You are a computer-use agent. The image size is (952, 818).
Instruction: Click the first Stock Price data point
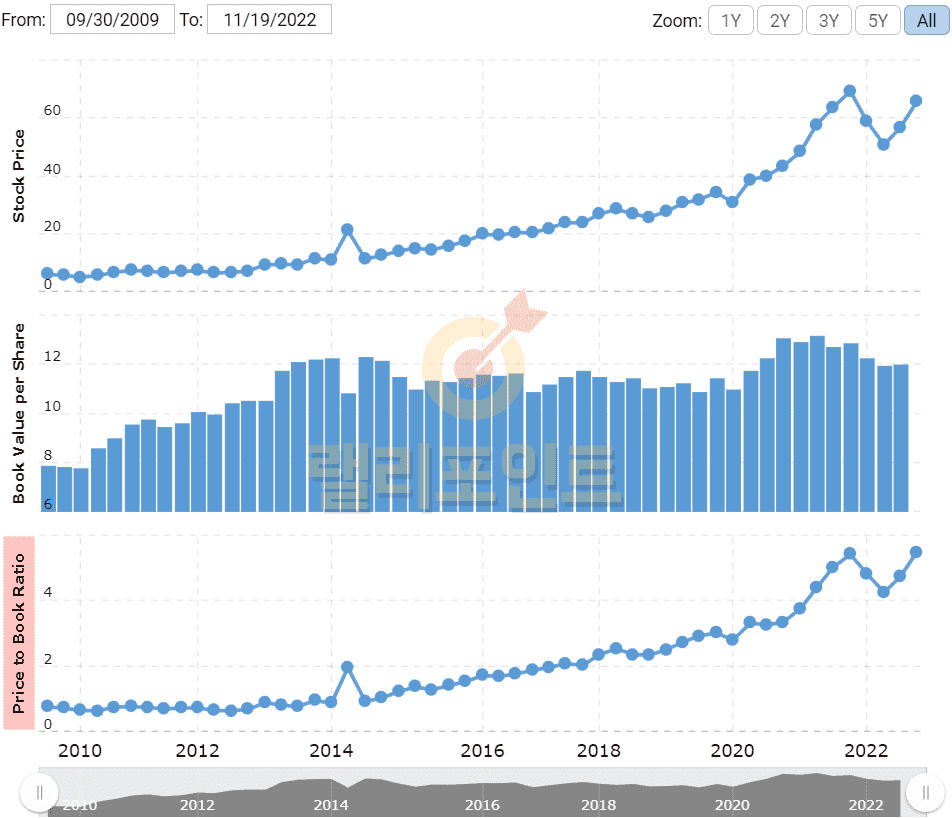click(x=47, y=273)
